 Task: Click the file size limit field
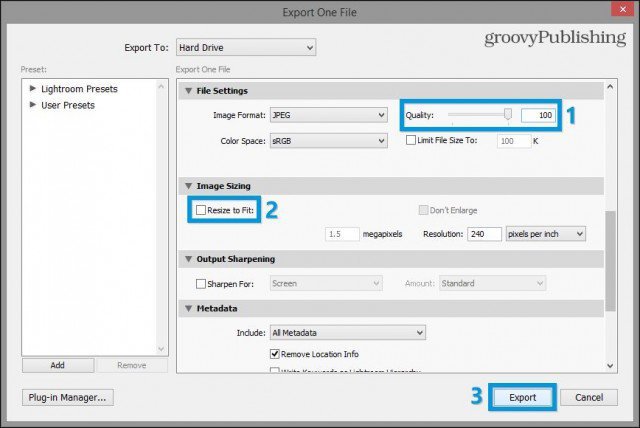[x=514, y=141]
